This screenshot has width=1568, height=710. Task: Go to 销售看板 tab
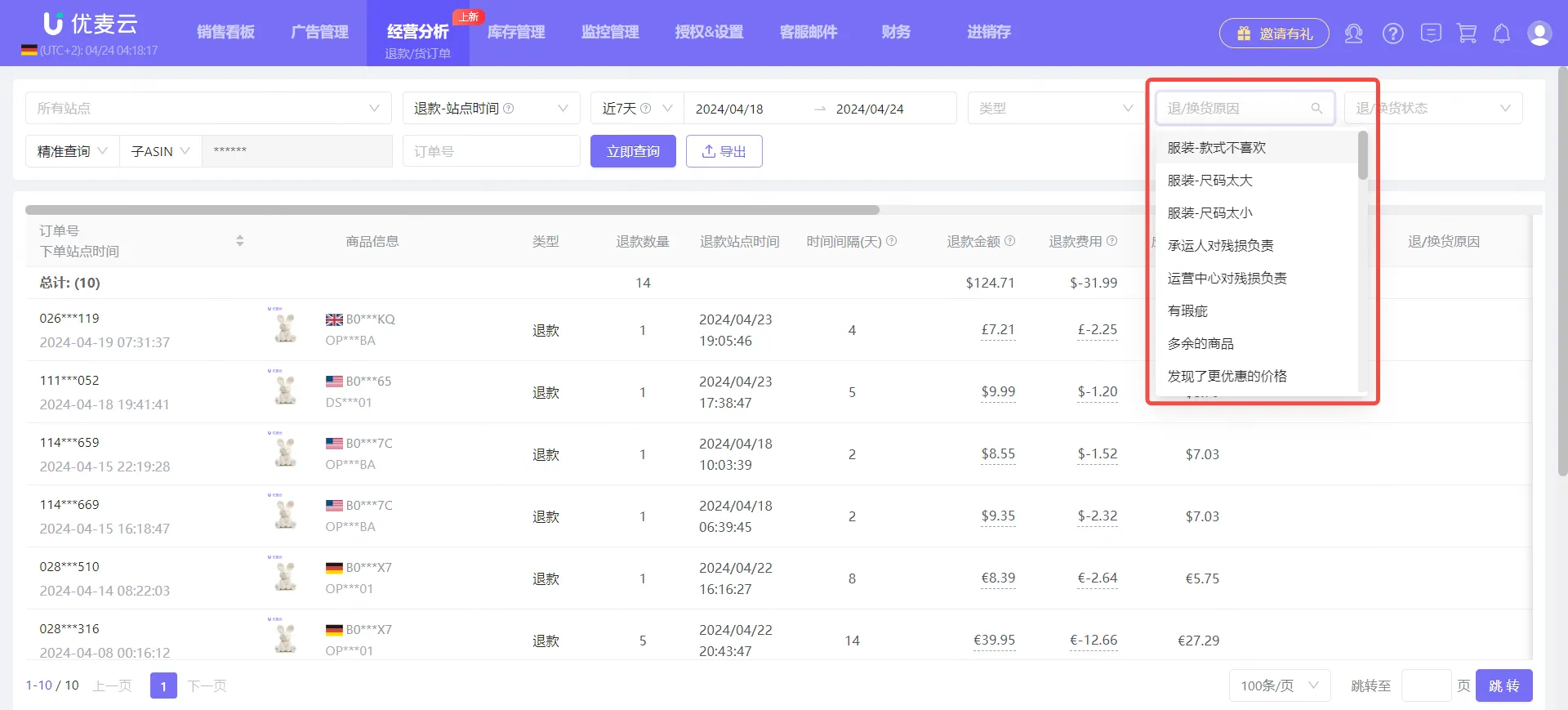coord(225,32)
